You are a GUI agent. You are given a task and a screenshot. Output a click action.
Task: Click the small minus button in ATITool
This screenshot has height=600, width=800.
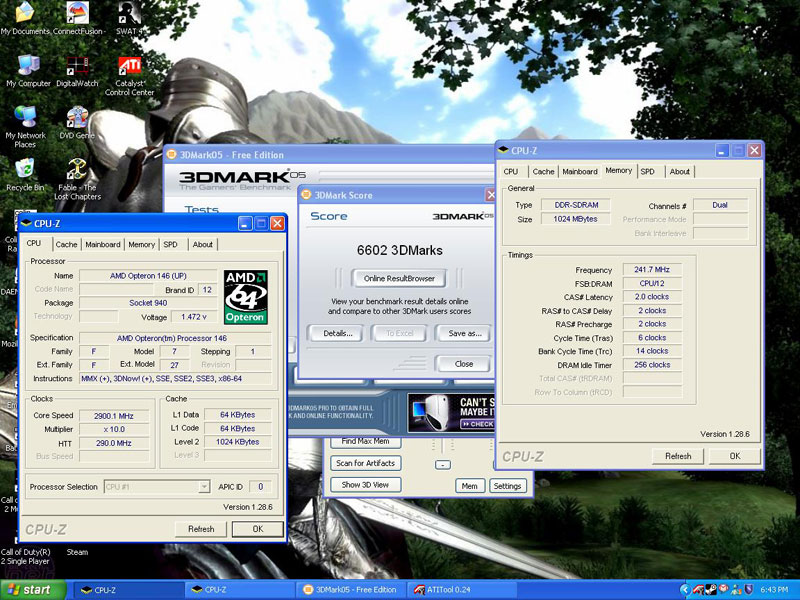[443, 465]
